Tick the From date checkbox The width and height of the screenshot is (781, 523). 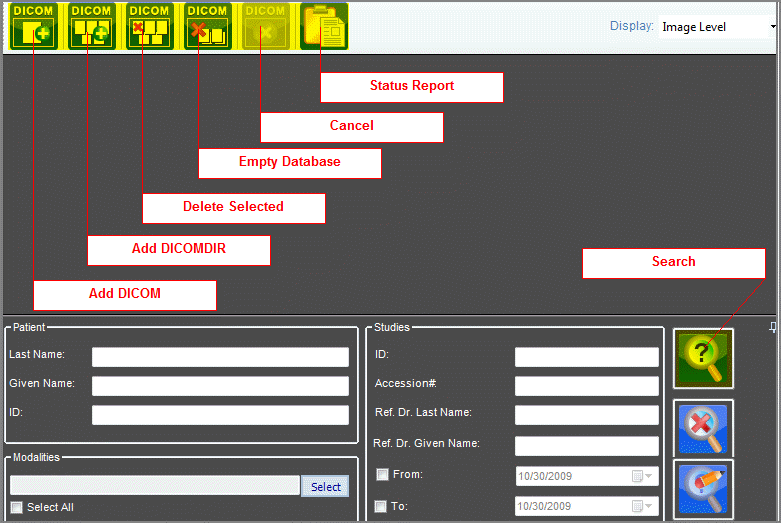pos(381,475)
